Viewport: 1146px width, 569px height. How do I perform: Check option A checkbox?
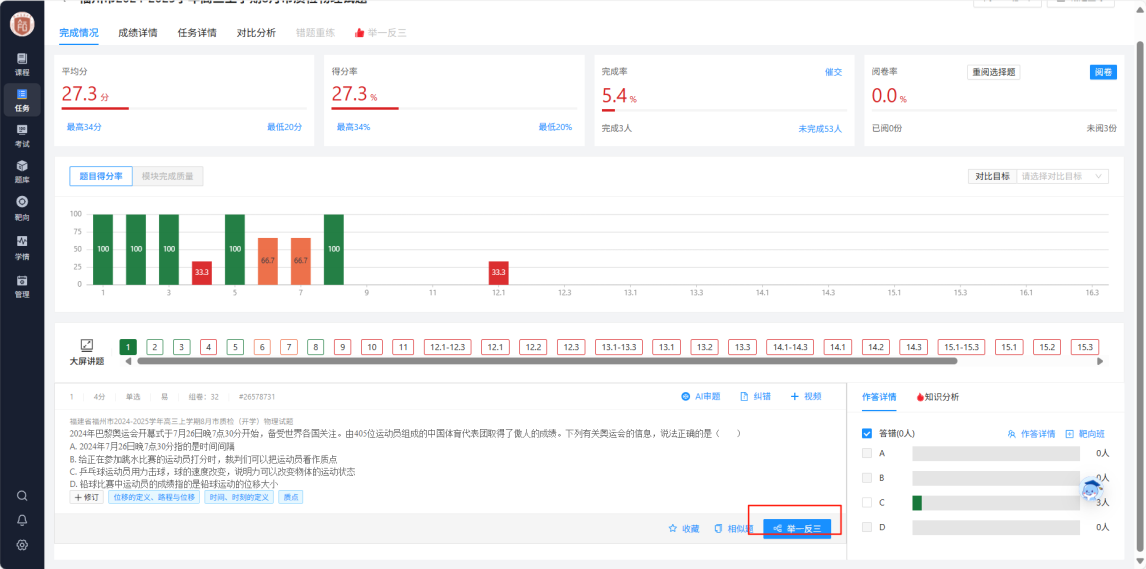tap(867, 453)
